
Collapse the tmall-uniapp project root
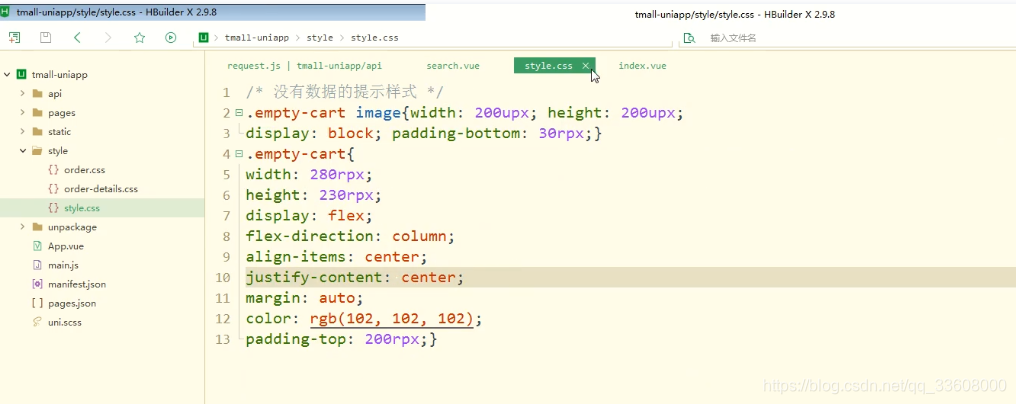tap(6, 75)
